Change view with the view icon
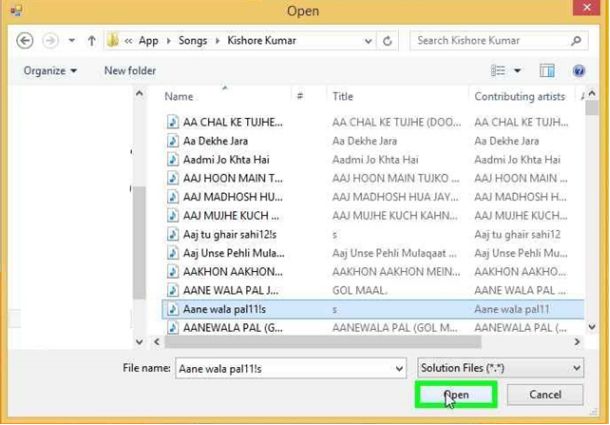Viewport: 610px width, 425px height. [498, 71]
